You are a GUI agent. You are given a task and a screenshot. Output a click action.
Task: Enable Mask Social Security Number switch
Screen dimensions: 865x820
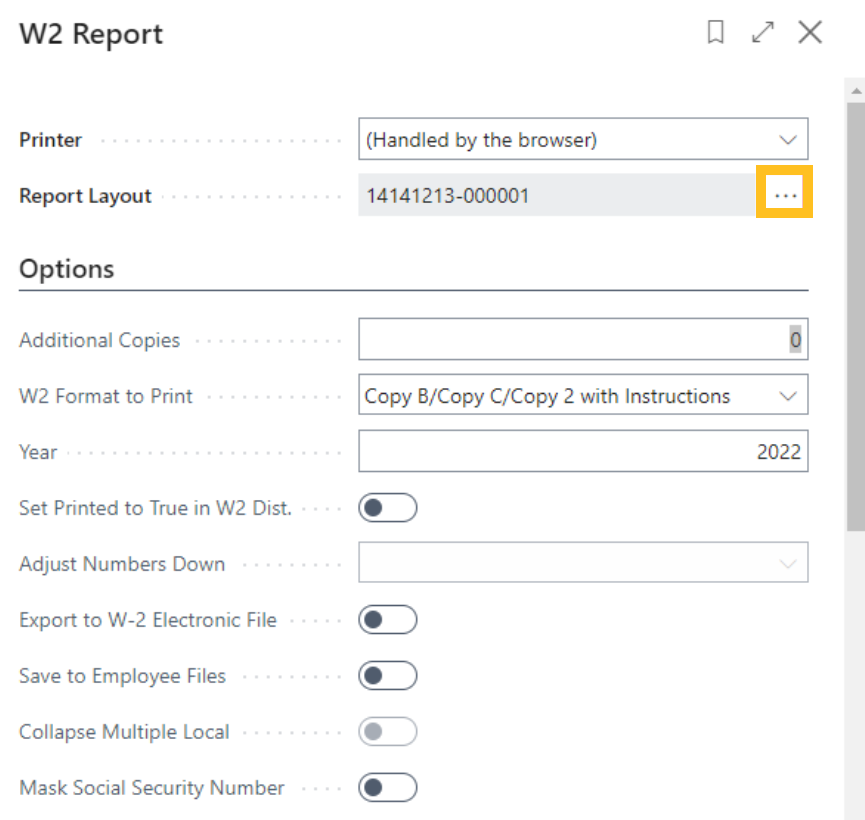point(387,788)
